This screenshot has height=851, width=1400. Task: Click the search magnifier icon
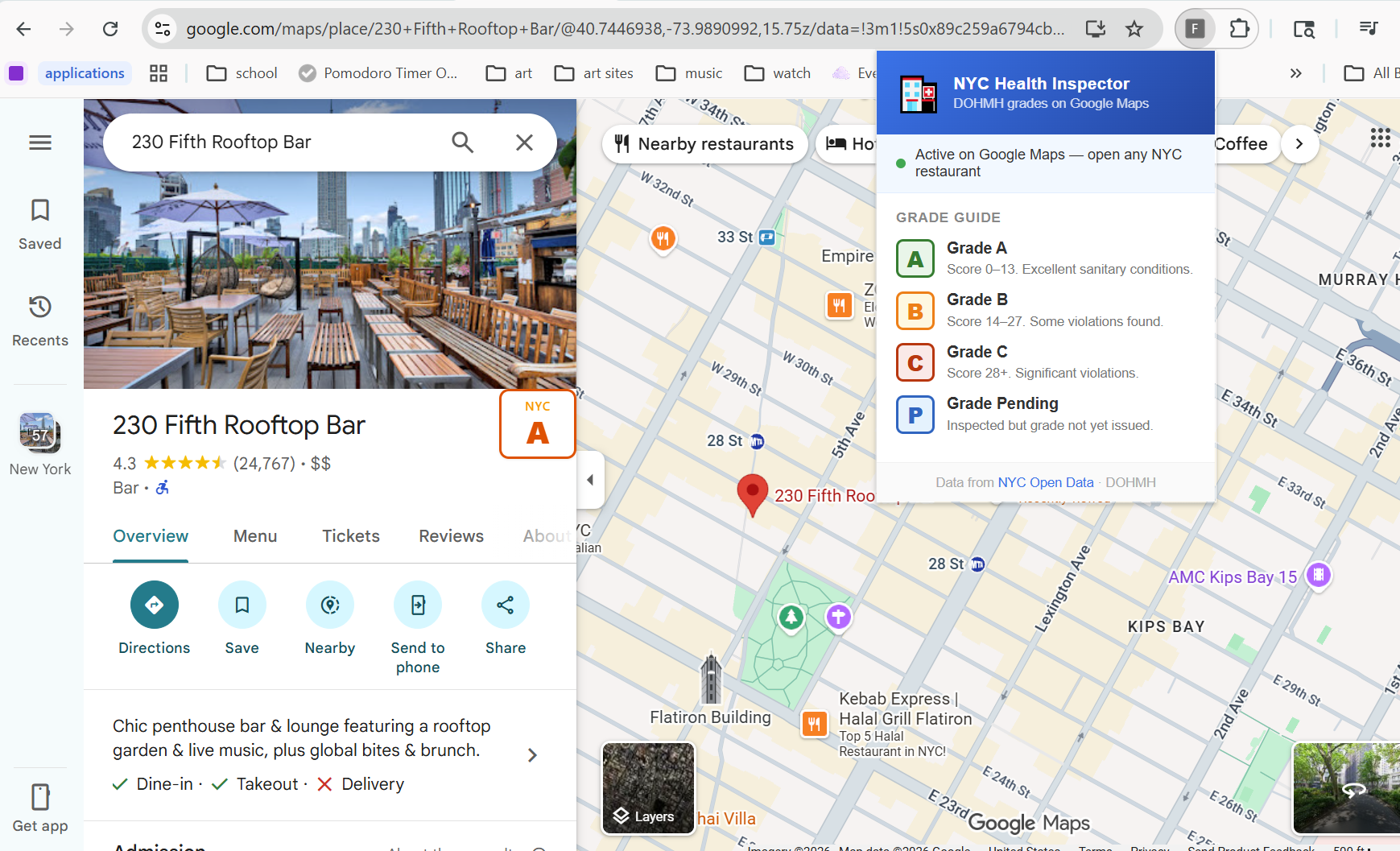pyautogui.click(x=462, y=143)
